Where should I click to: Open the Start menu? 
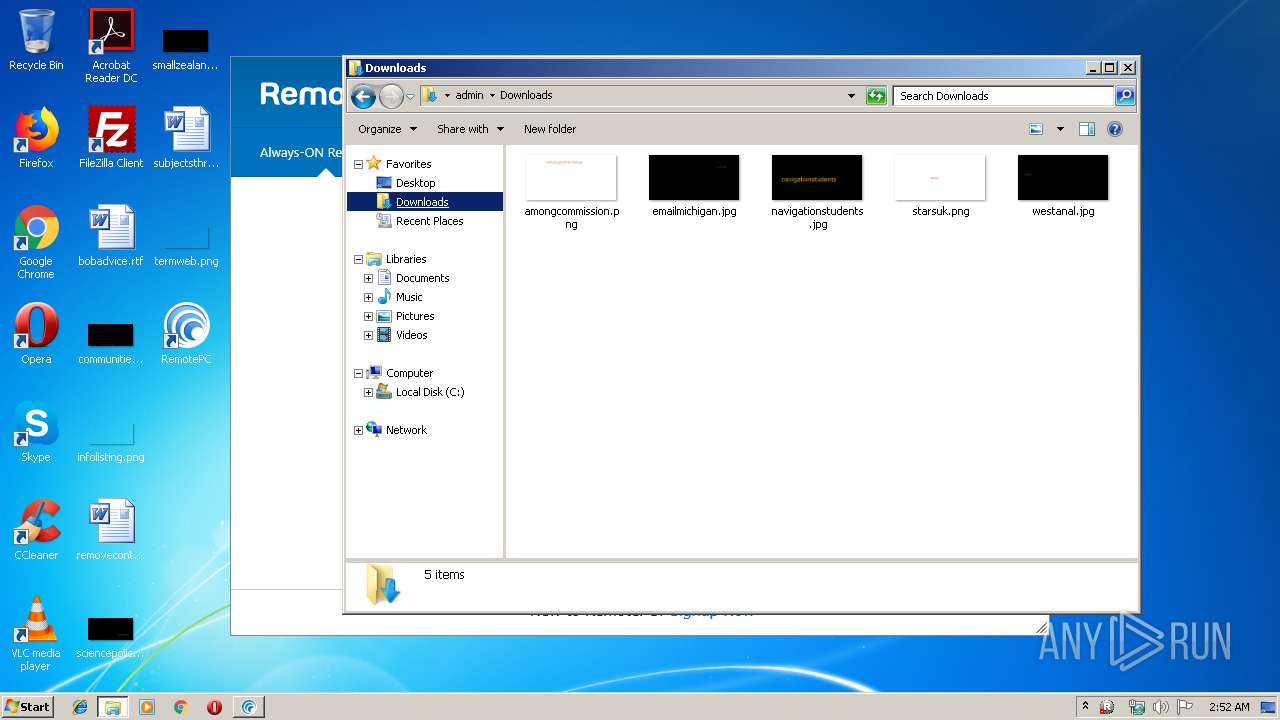[27, 706]
